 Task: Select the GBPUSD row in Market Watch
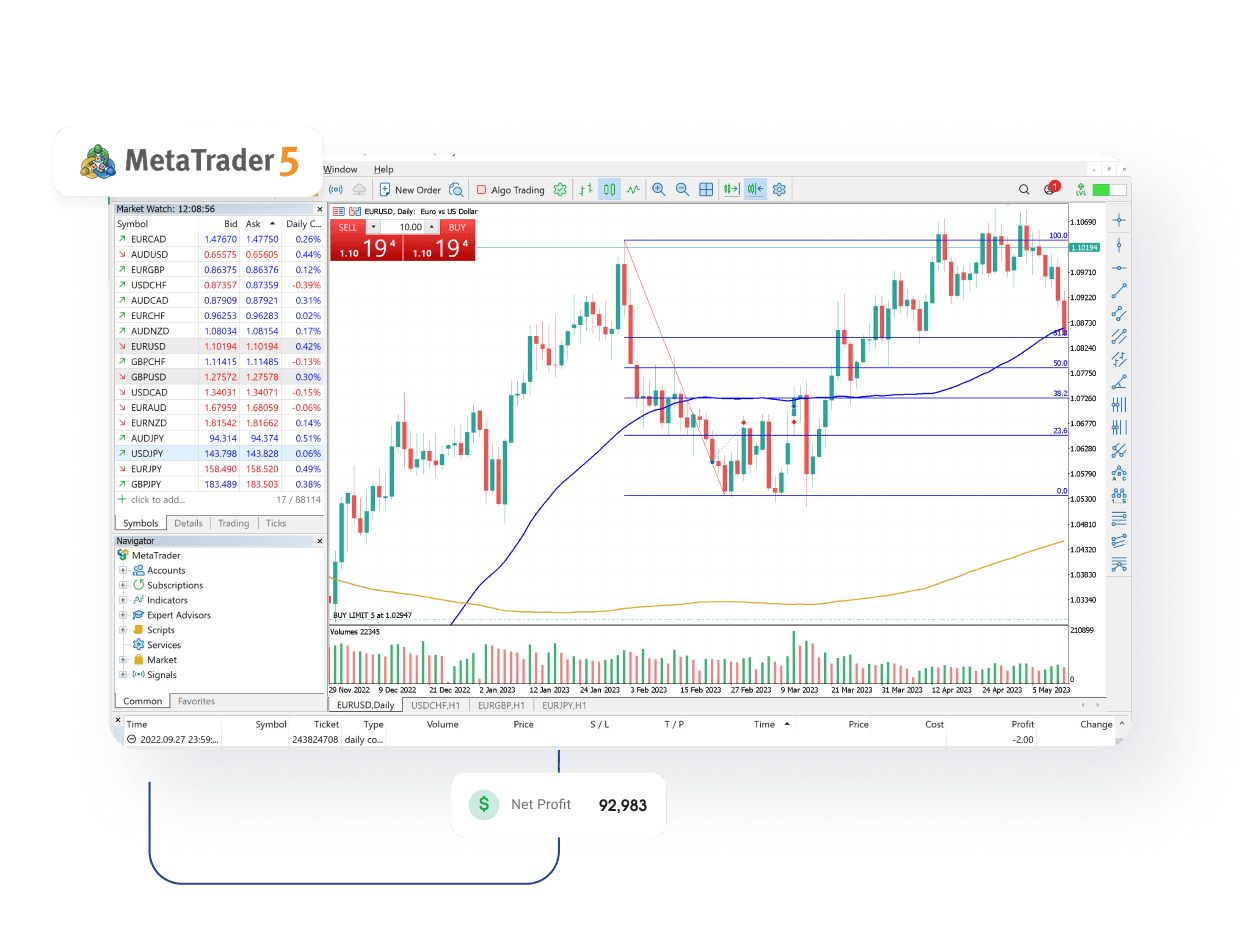220,377
